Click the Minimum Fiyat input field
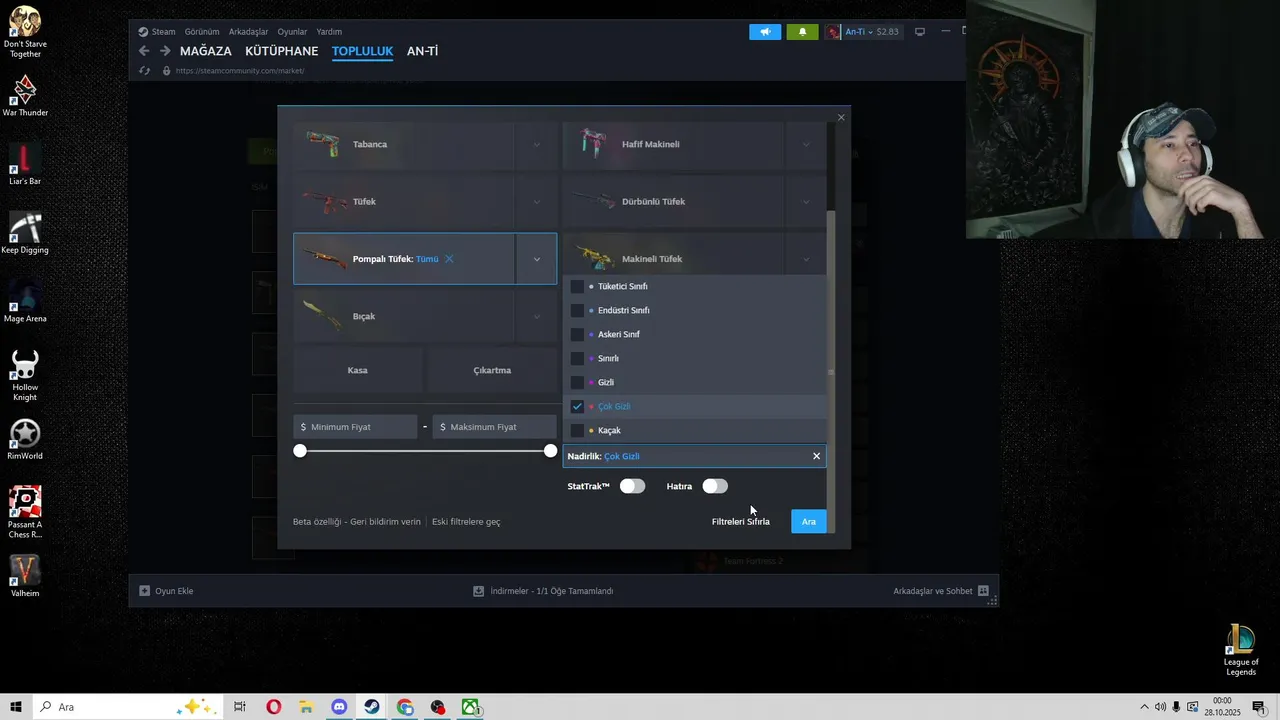Viewport: 1280px width, 720px height. (355, 427)
